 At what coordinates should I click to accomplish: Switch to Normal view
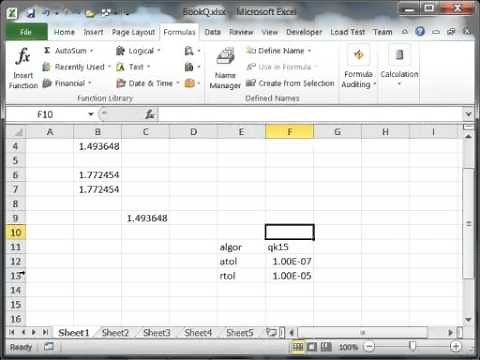coord(298,347)
